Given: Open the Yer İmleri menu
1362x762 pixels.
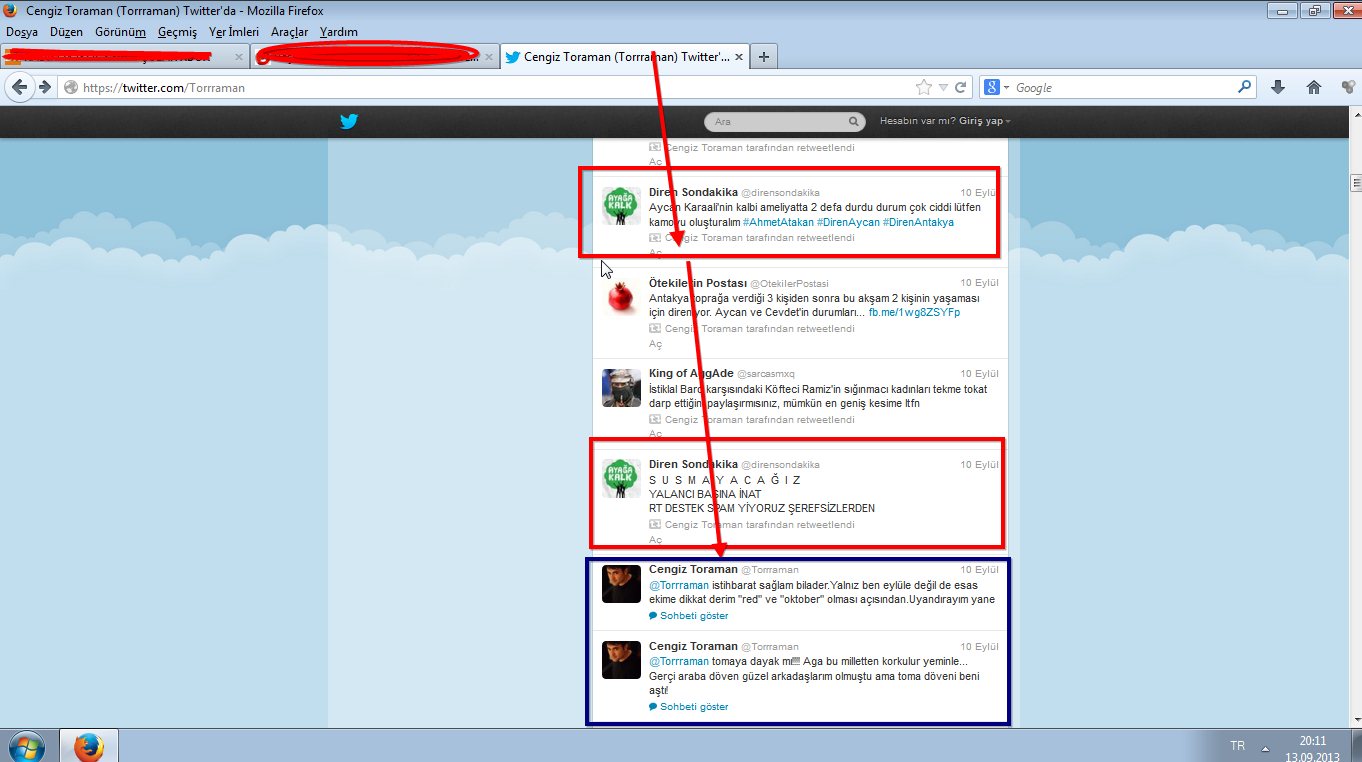Looking at the screenshot, I should click(x=234, y=32).
